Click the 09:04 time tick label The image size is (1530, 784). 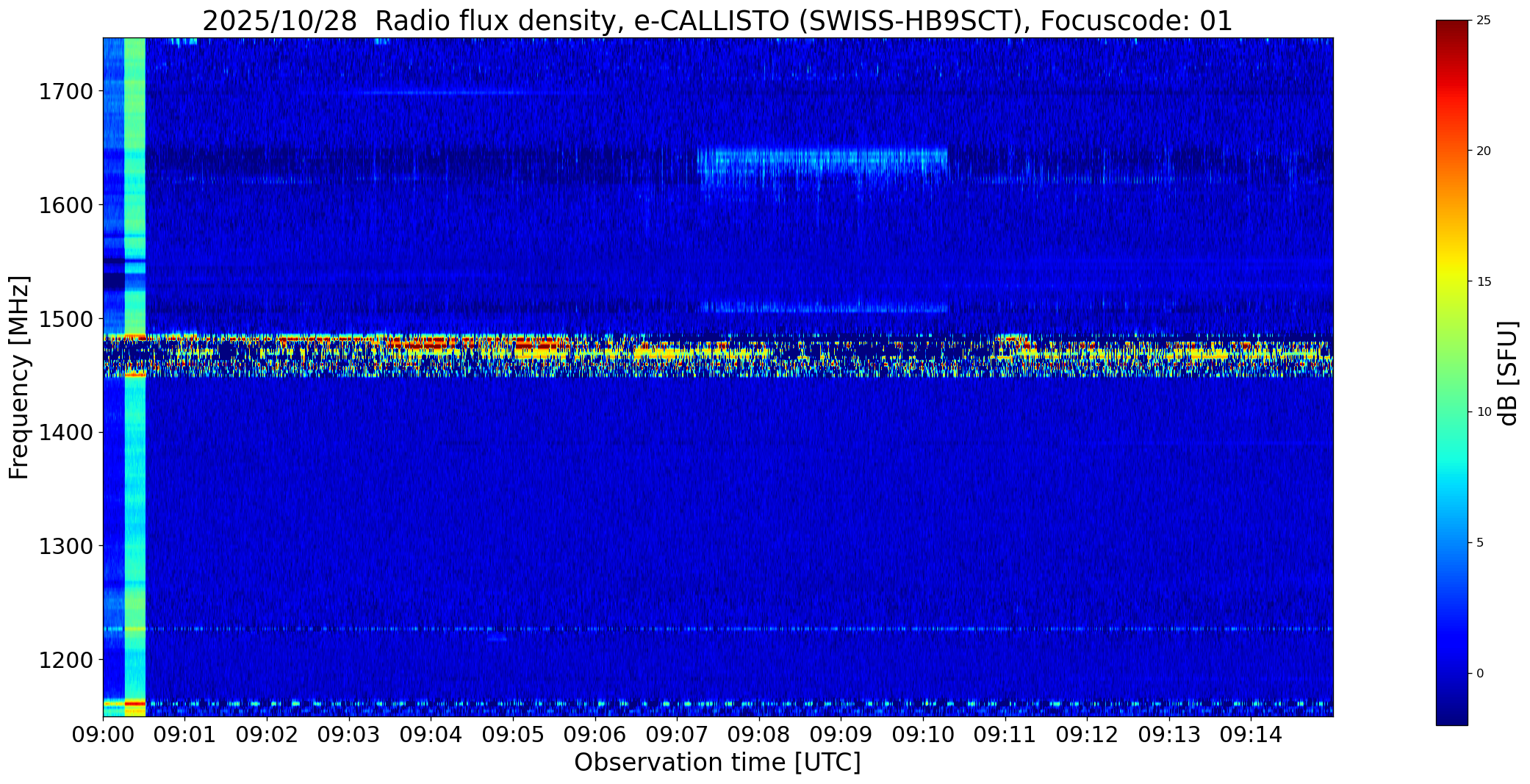coord(431,734)
